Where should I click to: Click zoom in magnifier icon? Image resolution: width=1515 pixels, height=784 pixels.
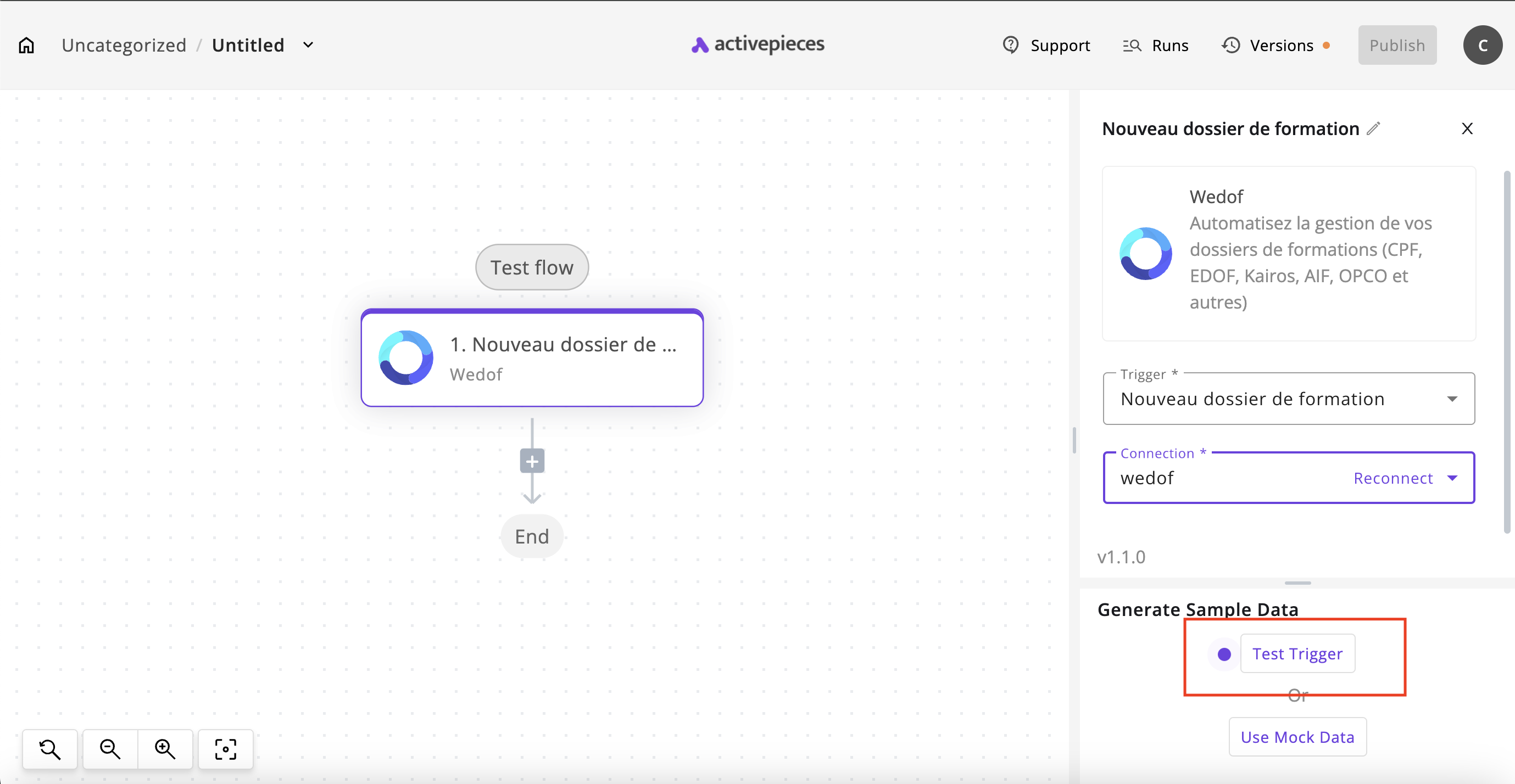tap(165, 749)
